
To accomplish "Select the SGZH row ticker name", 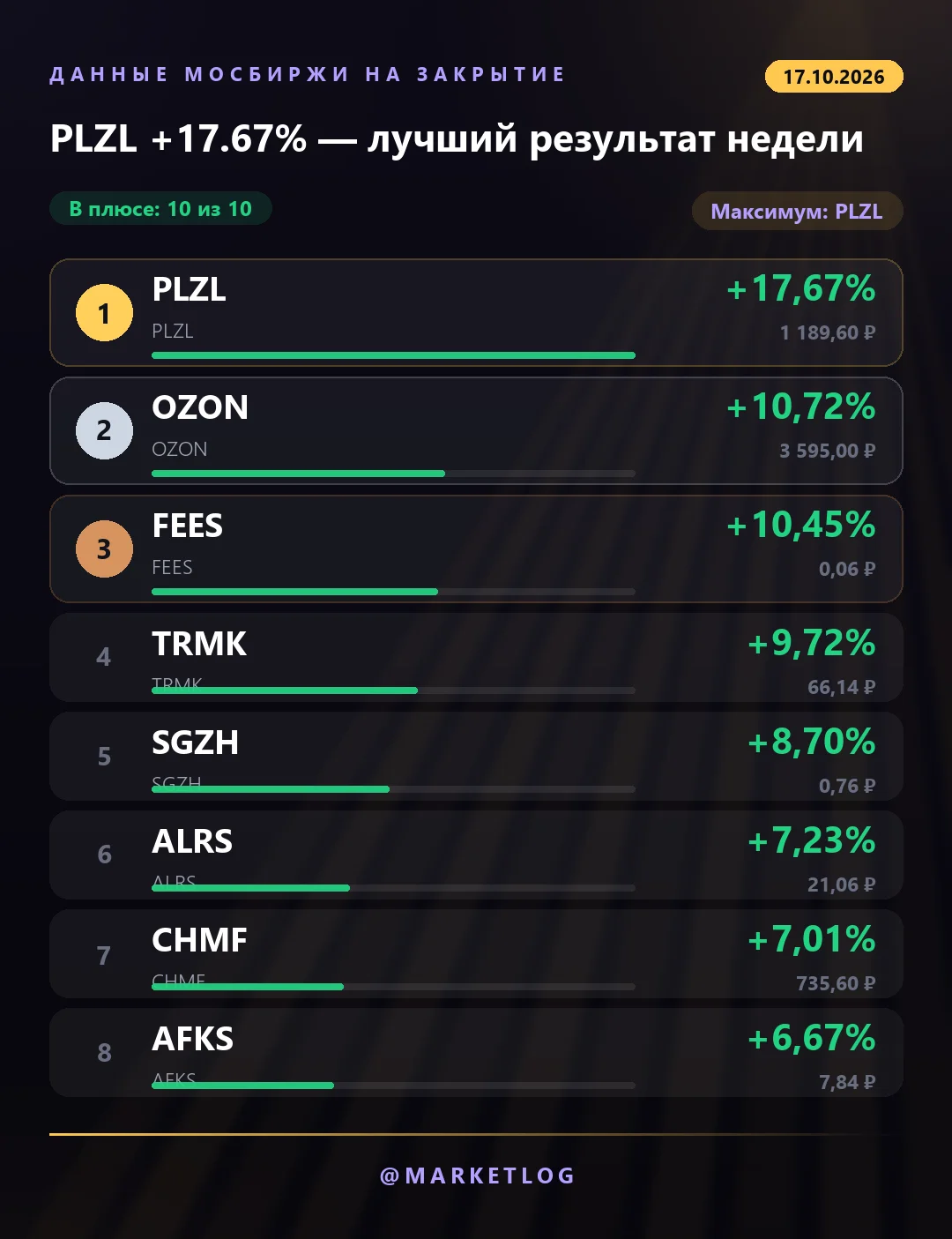I will (x=196, y=743).
